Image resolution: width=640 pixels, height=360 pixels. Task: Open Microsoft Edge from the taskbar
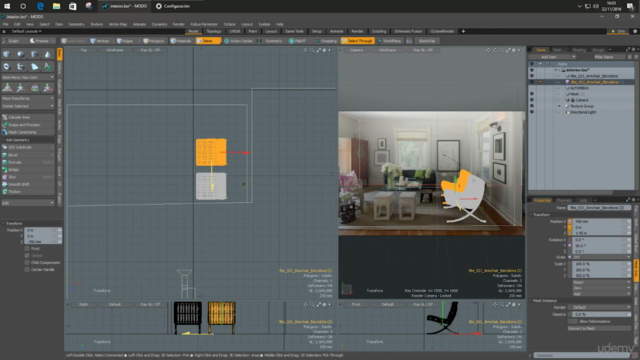(40, 6)
